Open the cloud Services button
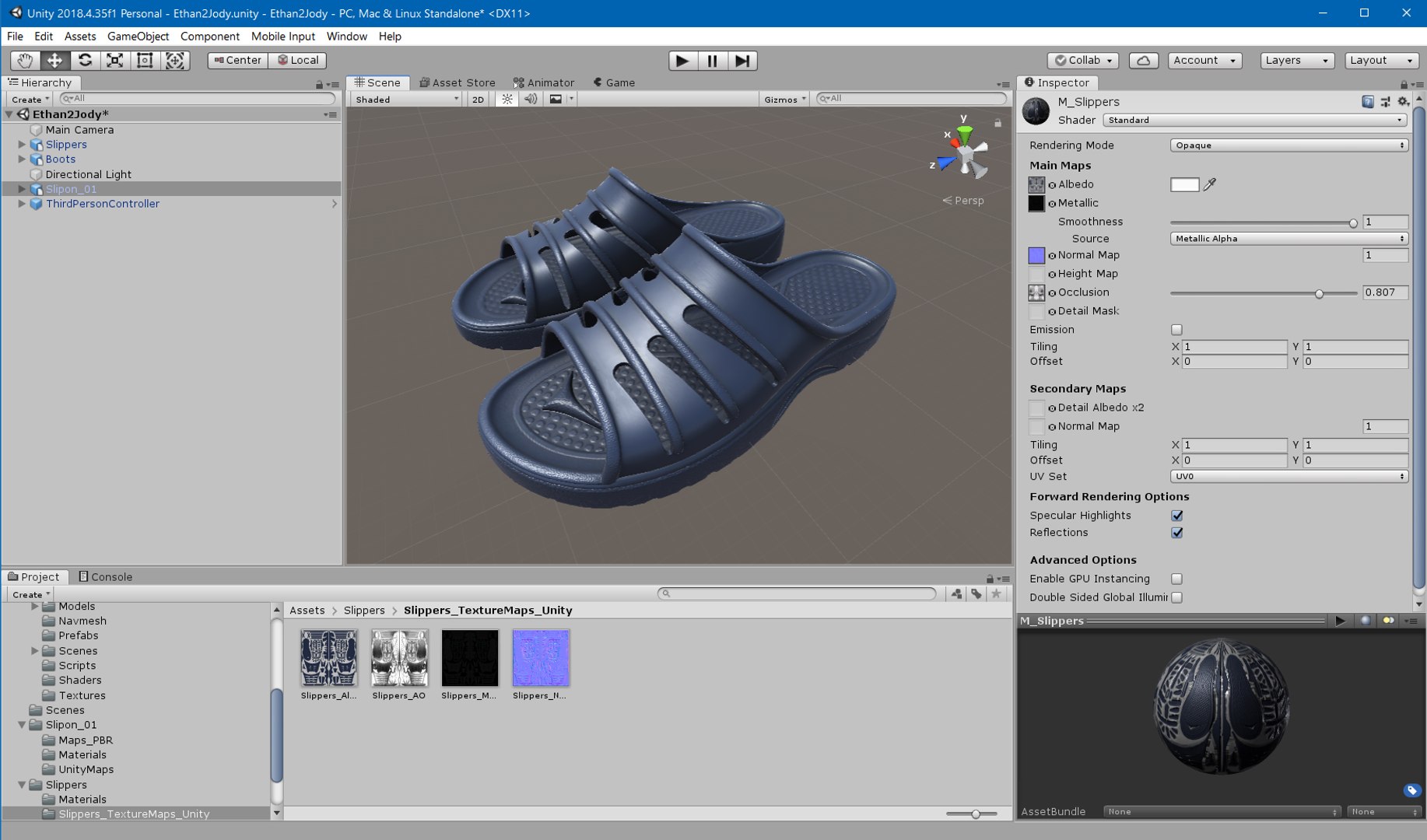The width and height of the screenshot is (1427, 840). (1143, 61)
